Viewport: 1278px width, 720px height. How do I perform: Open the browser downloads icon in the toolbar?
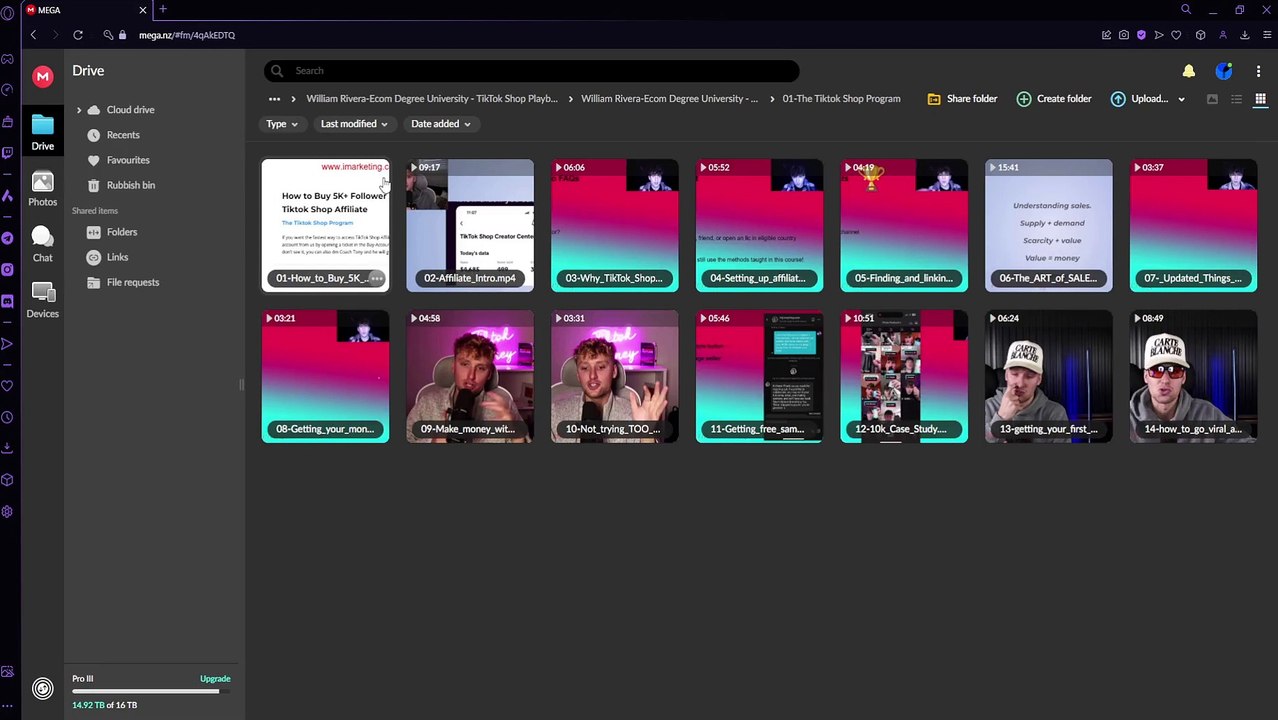coord(1244,35)
